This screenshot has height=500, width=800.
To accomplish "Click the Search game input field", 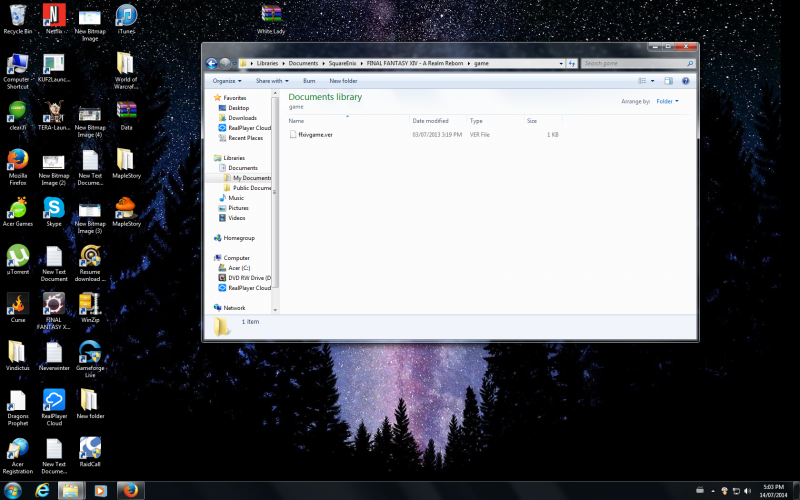I will click(x=638, y=63).
